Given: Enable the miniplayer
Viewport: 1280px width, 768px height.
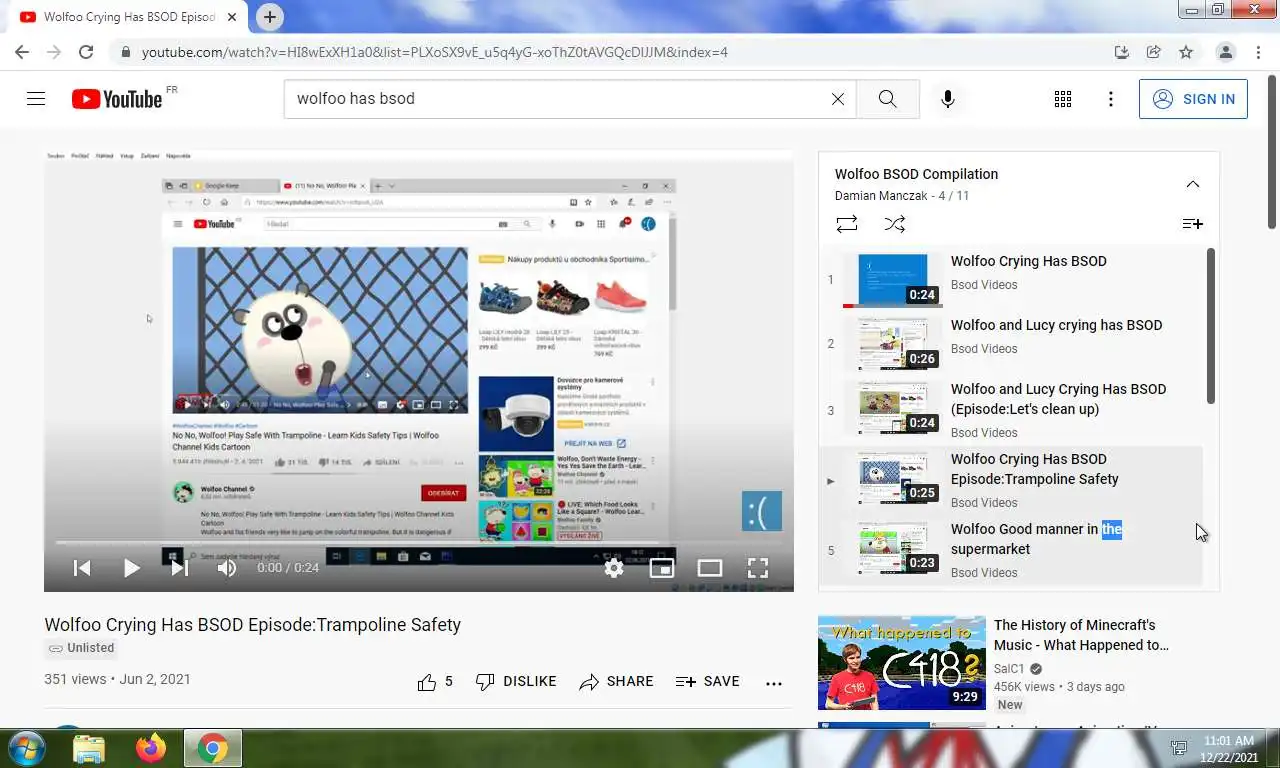Looking at the screenshot, I should click(662, 568).
